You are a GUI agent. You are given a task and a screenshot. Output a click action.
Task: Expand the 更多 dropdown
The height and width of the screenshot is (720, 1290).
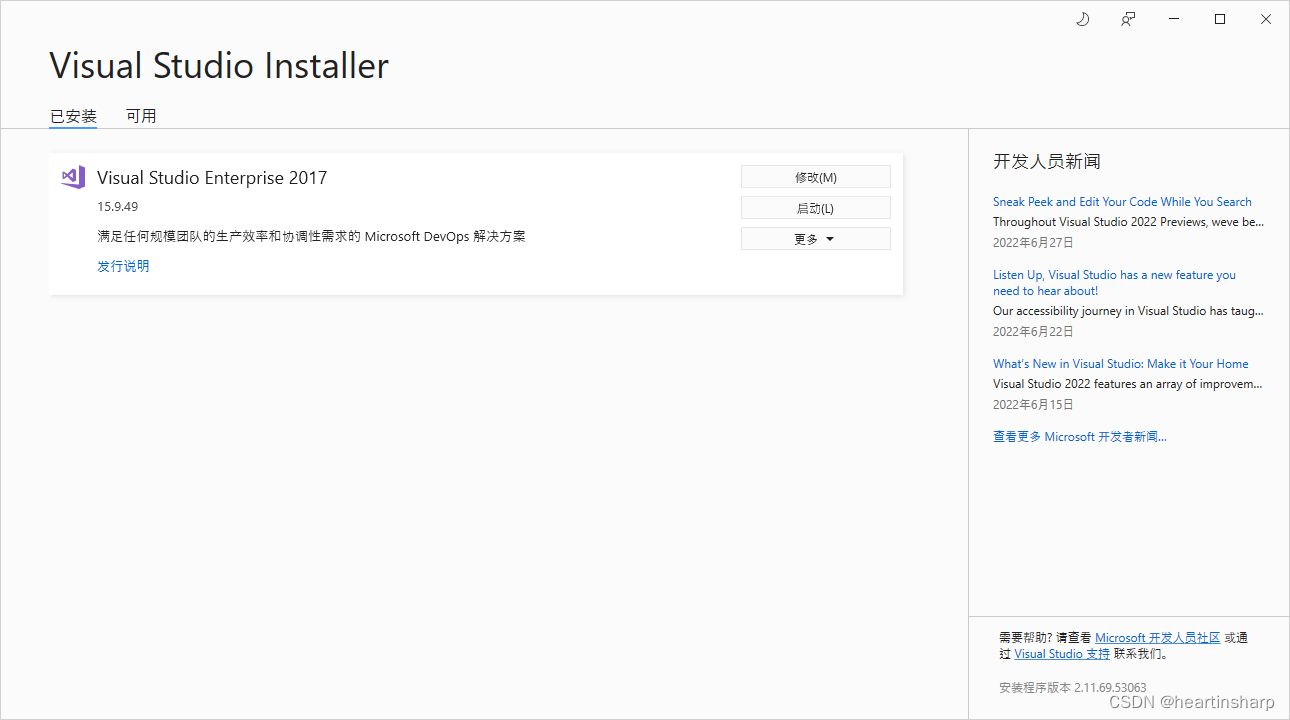[816, 239]
